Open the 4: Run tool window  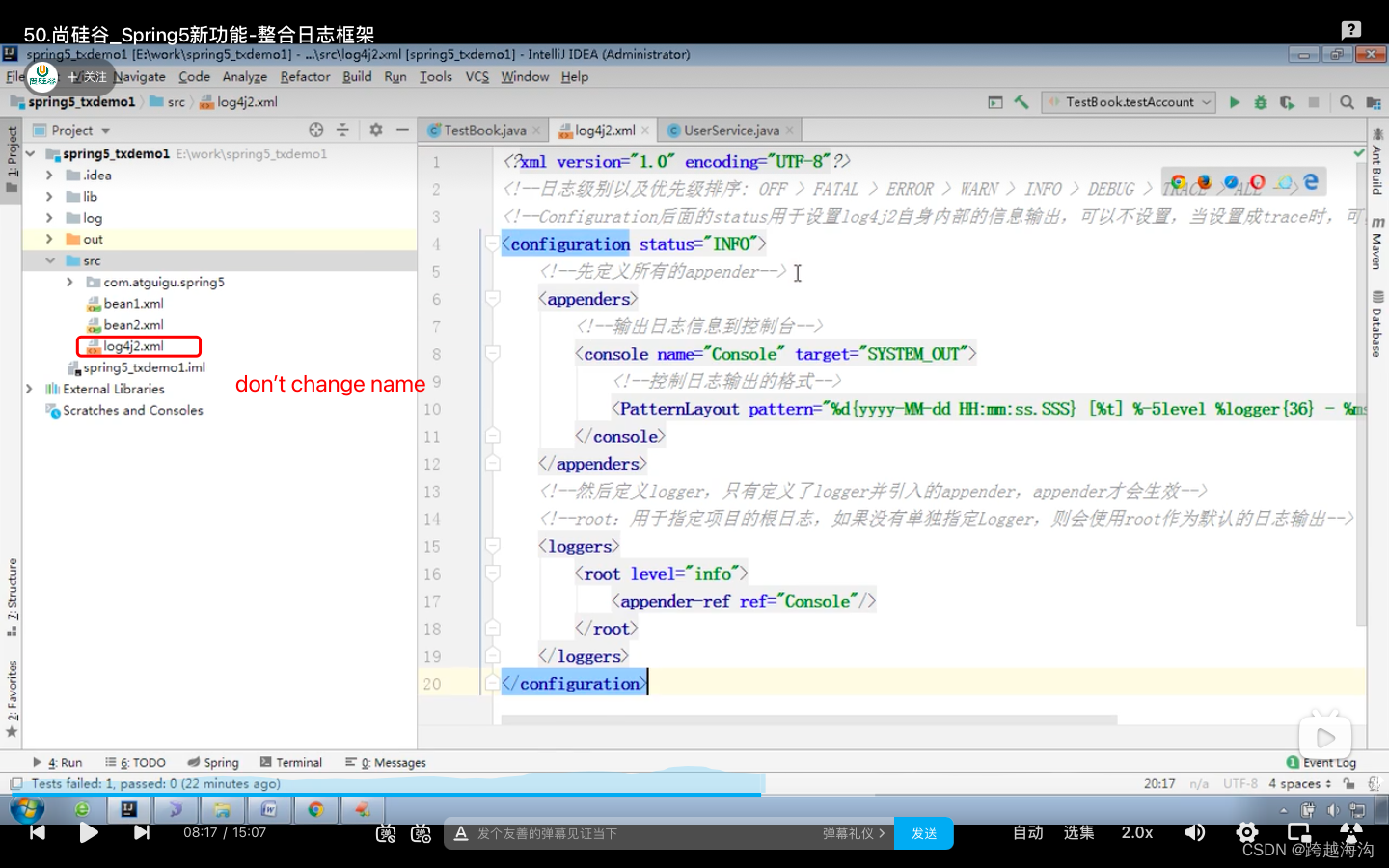click(x=58, y=762)
